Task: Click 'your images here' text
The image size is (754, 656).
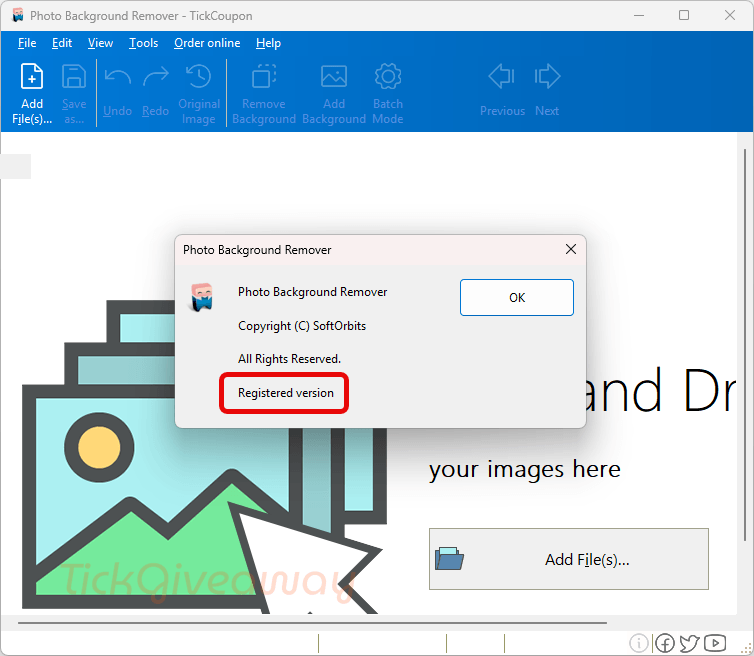Action: click(525, 469)
